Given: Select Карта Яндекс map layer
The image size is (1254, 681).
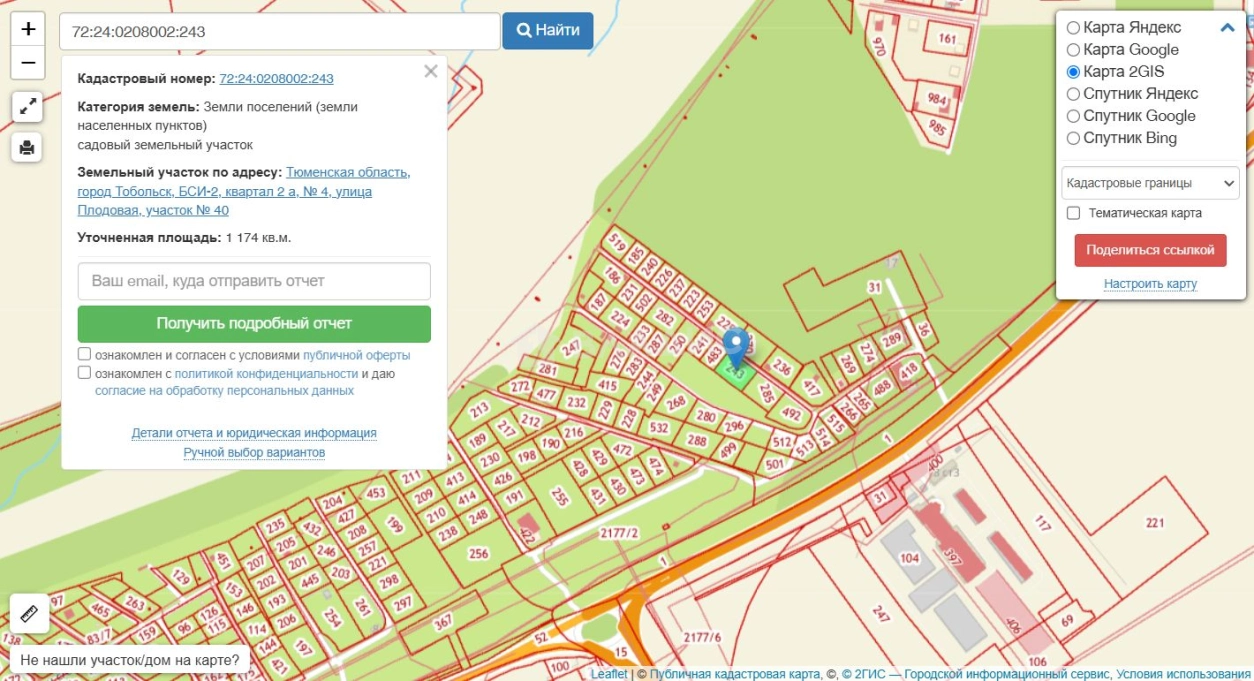Looking at the screenshot, I should coord(1074,28).
